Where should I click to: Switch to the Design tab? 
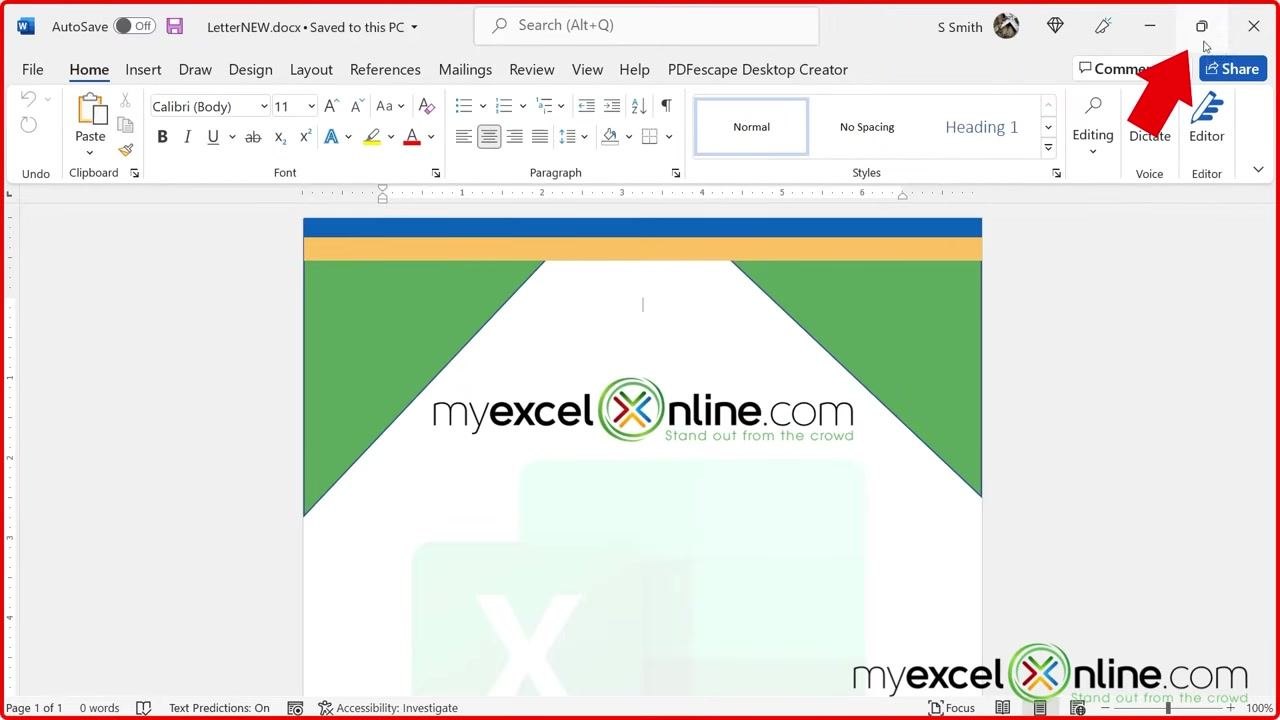click(250, 69)
